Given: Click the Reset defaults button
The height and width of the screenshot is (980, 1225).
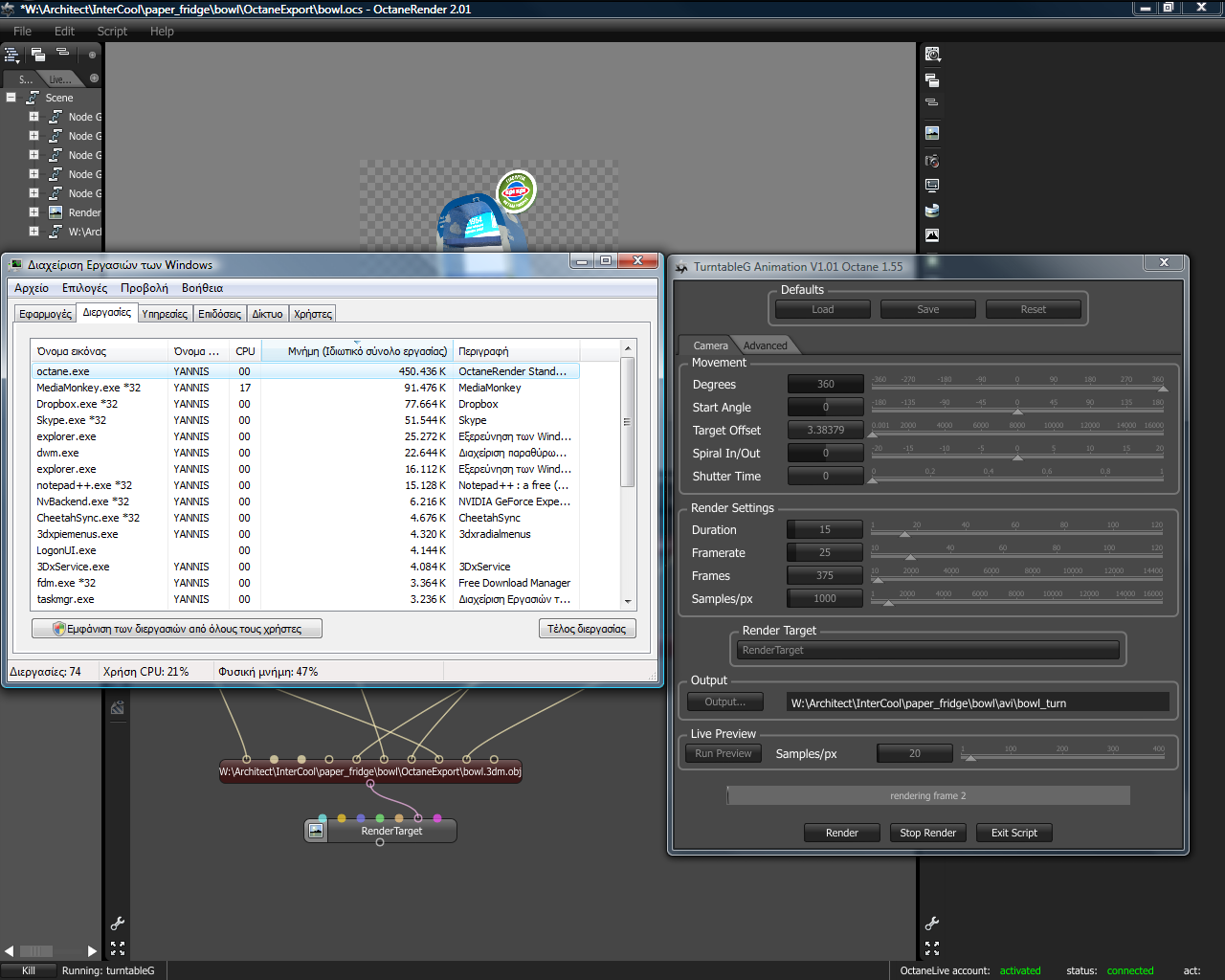Looking at the screenshot, I should 1034,309.
